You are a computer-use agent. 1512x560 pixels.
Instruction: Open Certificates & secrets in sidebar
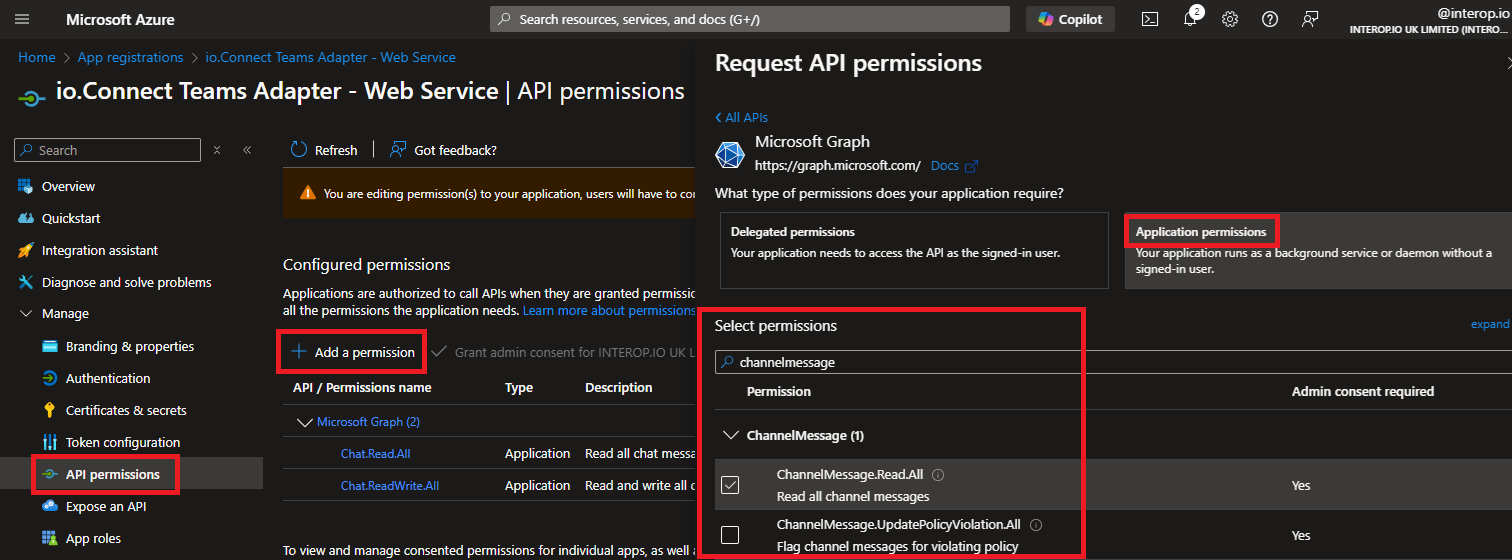126,410
